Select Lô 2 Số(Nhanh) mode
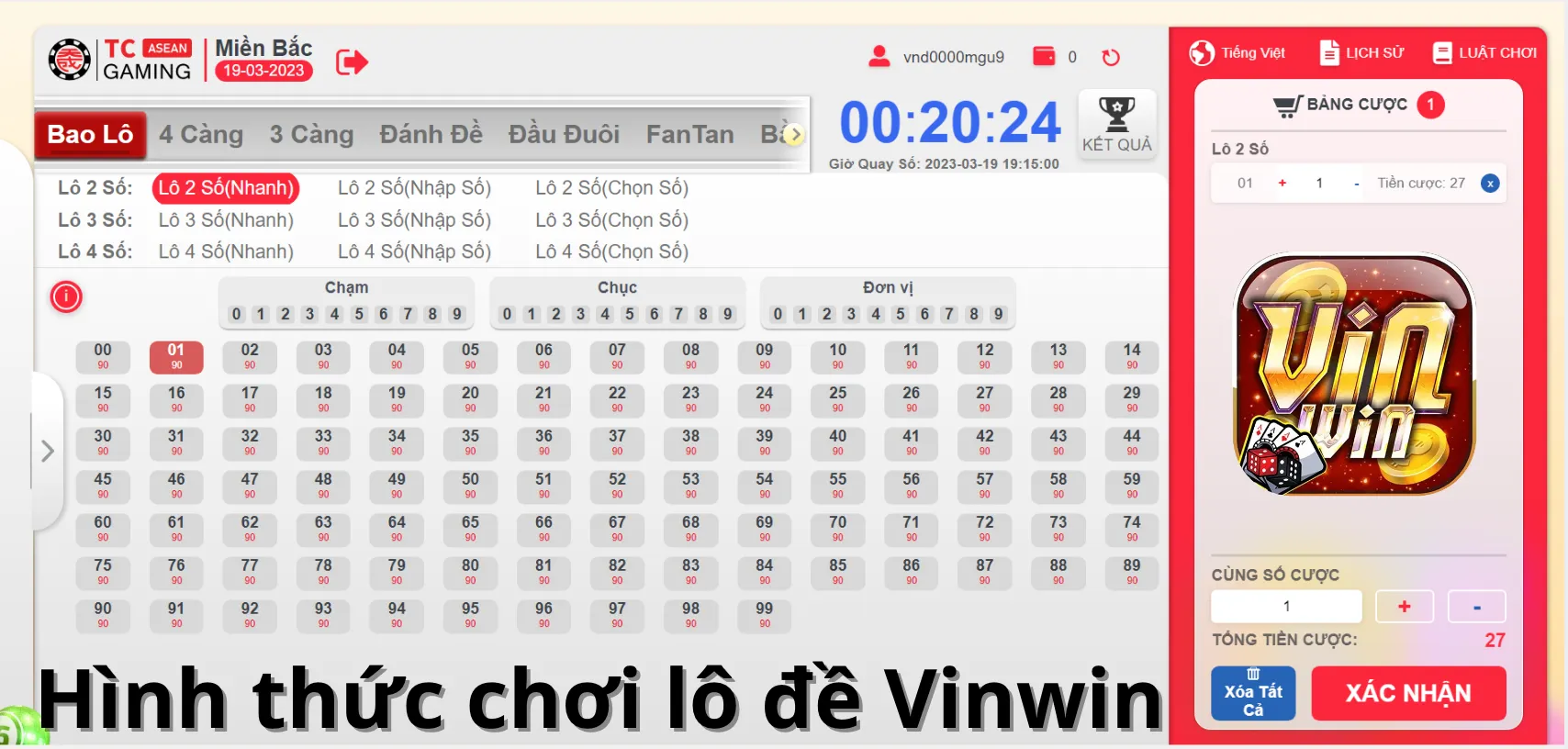Image resolution: width=1568 pixels, height=749 pixels. click(x=226, y=188)
